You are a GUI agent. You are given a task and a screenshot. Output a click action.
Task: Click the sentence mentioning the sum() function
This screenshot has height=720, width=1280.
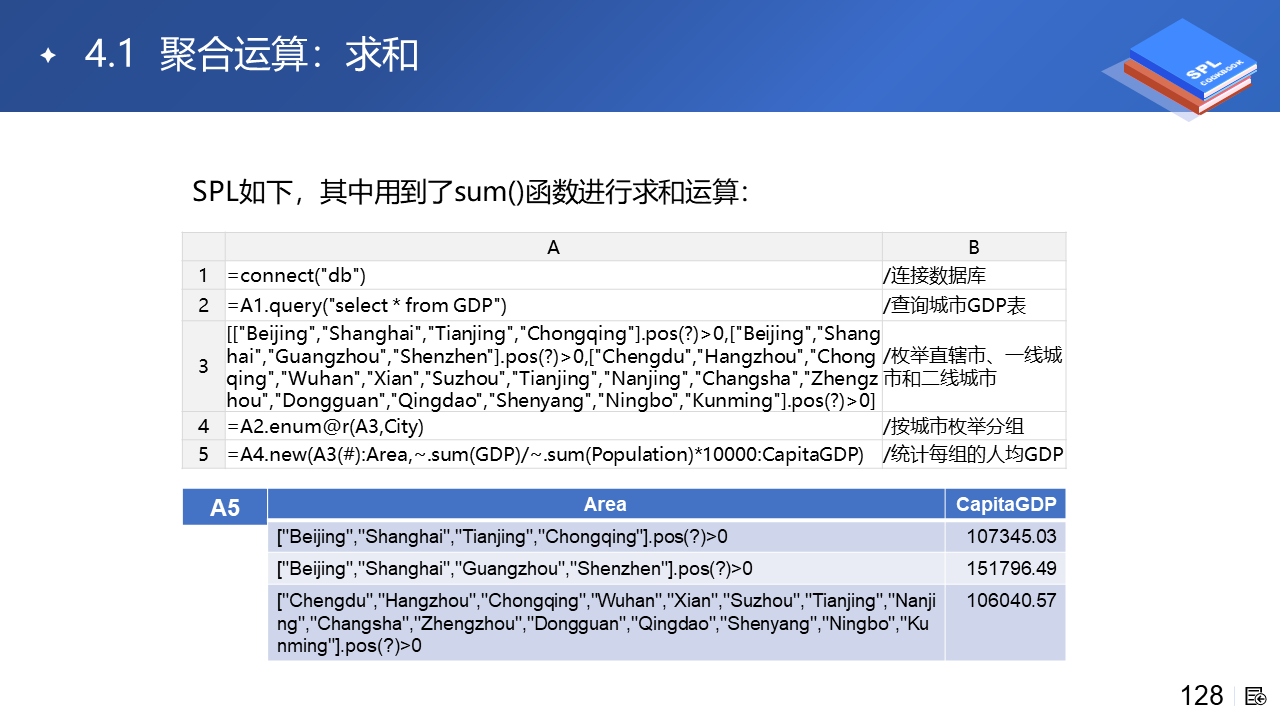(x=470, y=192)
